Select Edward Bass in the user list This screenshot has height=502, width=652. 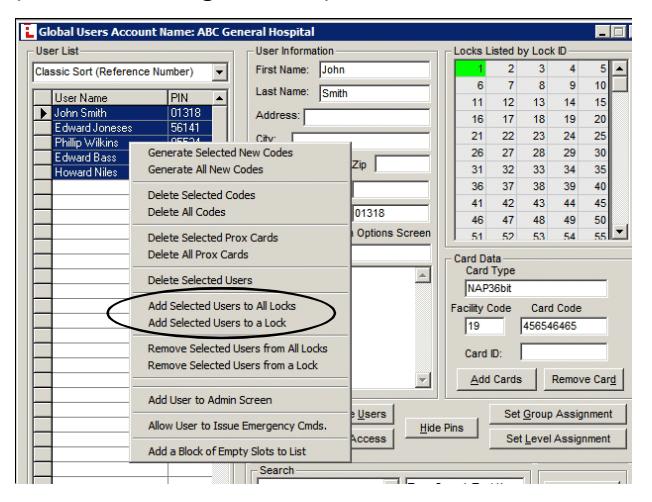91,158
